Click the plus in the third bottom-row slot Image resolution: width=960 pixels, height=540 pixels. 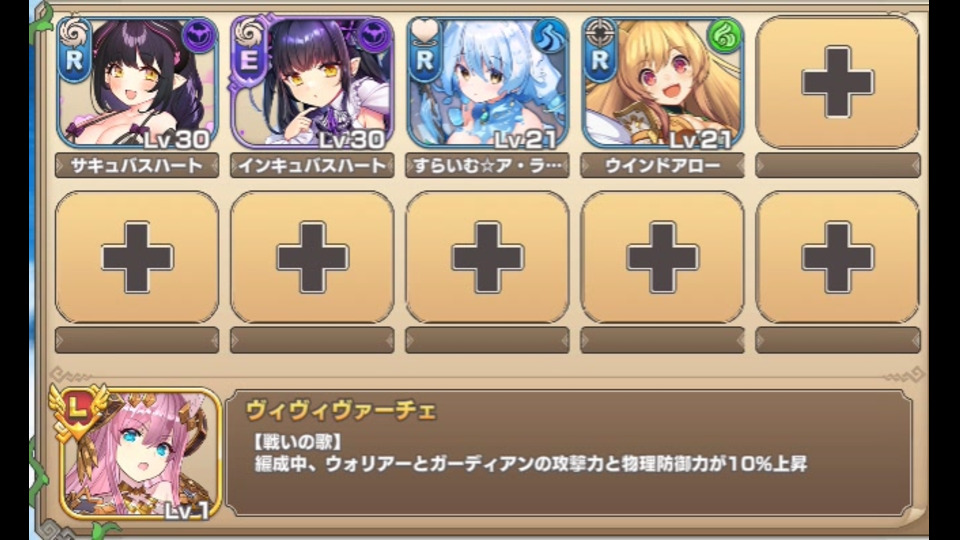coord(487,257)
